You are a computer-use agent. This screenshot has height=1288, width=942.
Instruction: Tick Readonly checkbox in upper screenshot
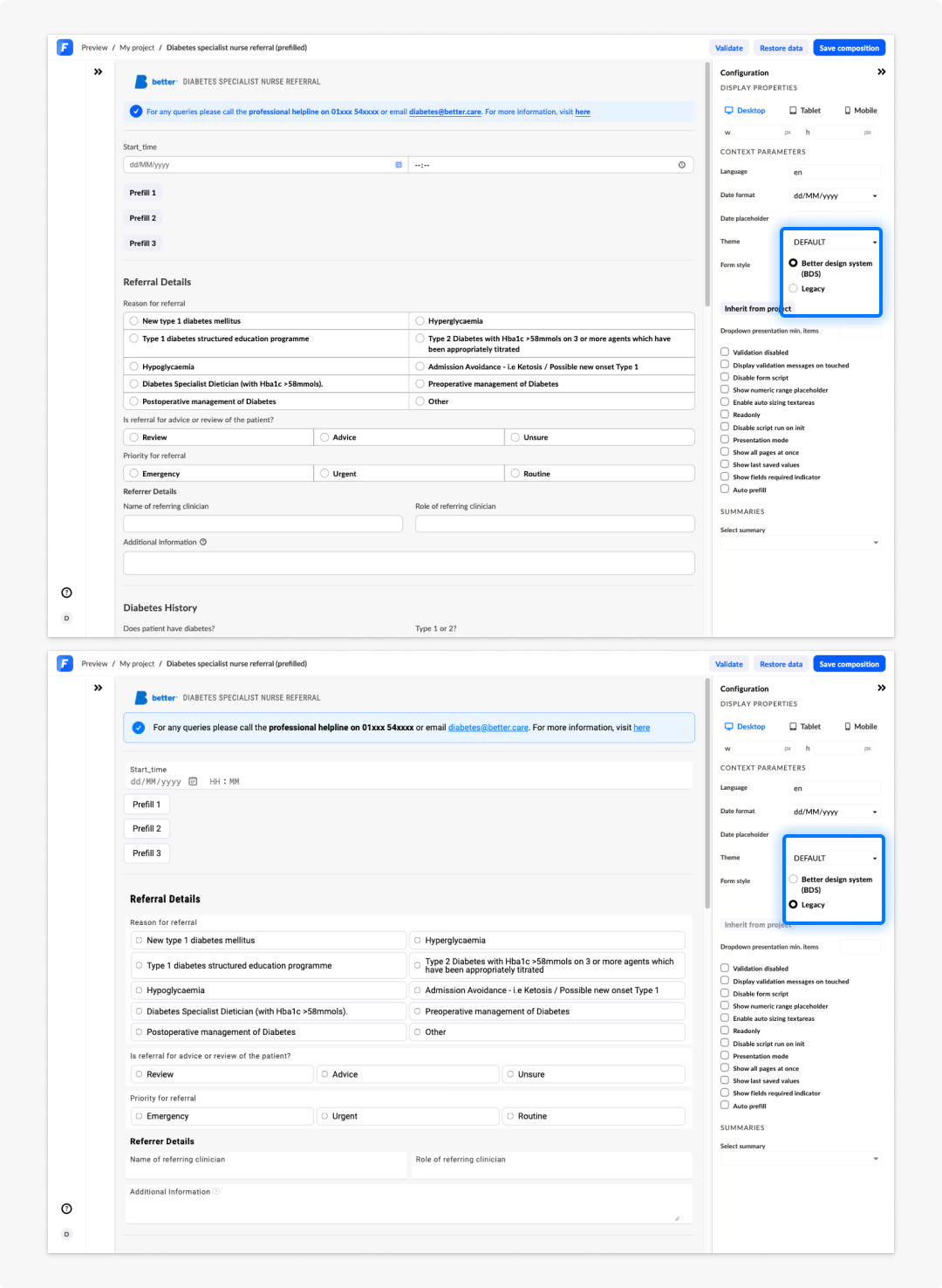pos(725,414)
